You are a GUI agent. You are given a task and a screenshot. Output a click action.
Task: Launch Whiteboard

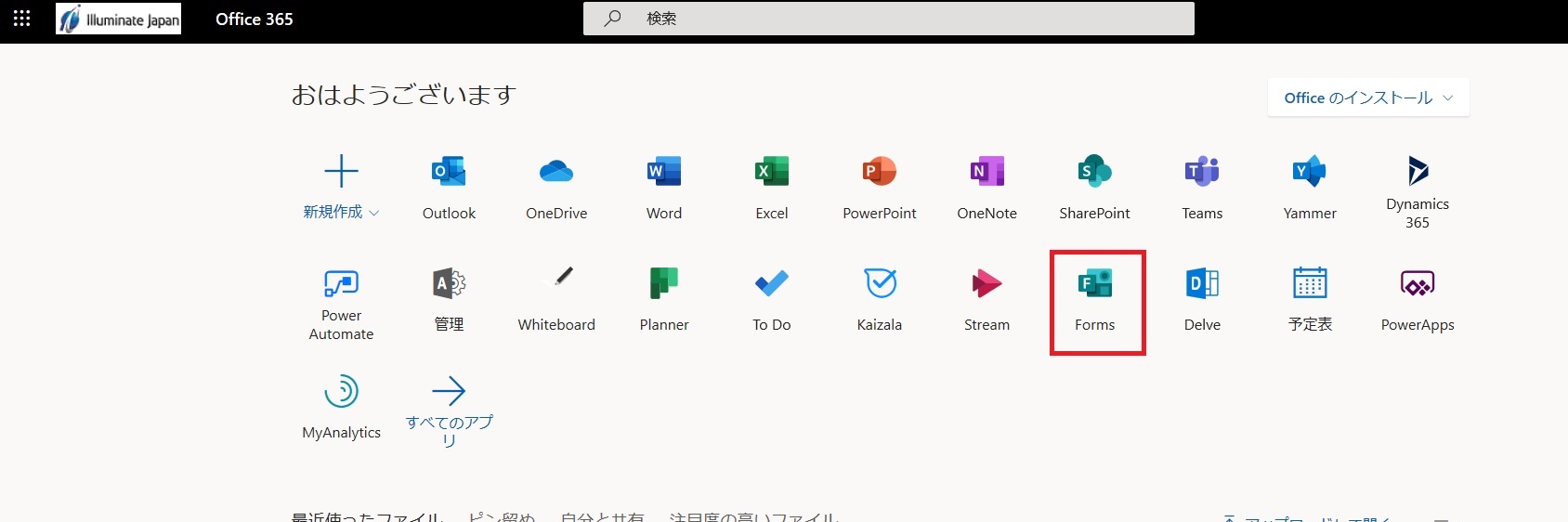[556, 299]
